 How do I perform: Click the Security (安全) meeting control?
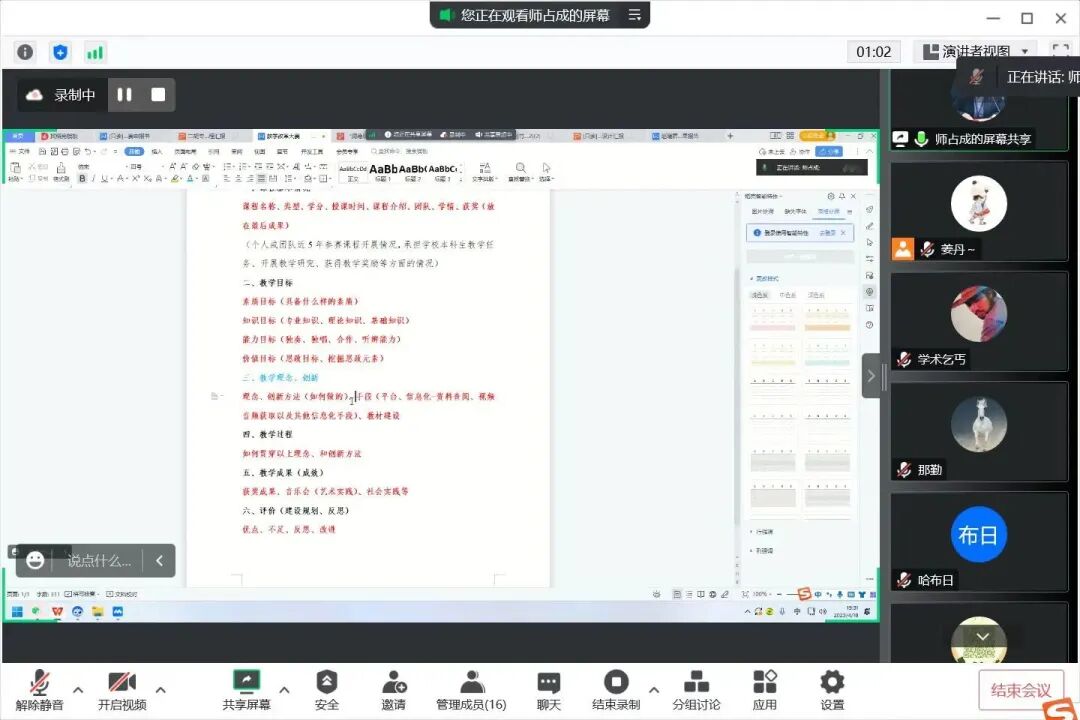[x=327, y=688]
